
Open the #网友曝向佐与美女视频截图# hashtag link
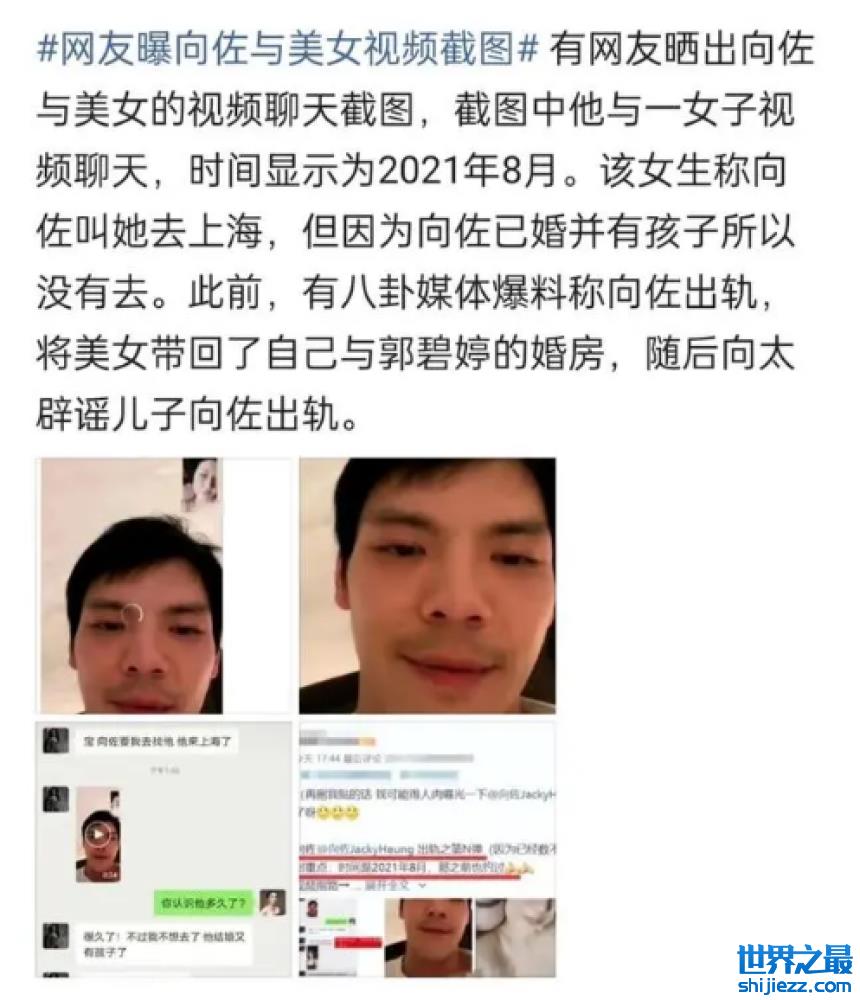point(288,49)
